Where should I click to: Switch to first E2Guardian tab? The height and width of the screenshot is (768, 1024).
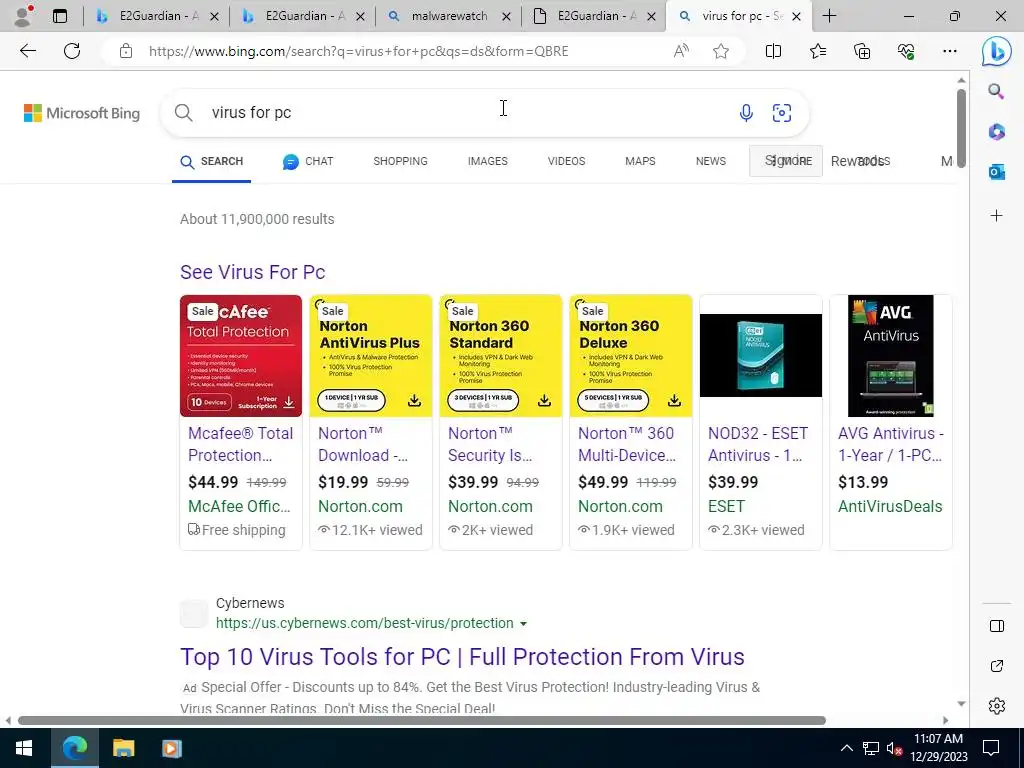pos(159,16)
